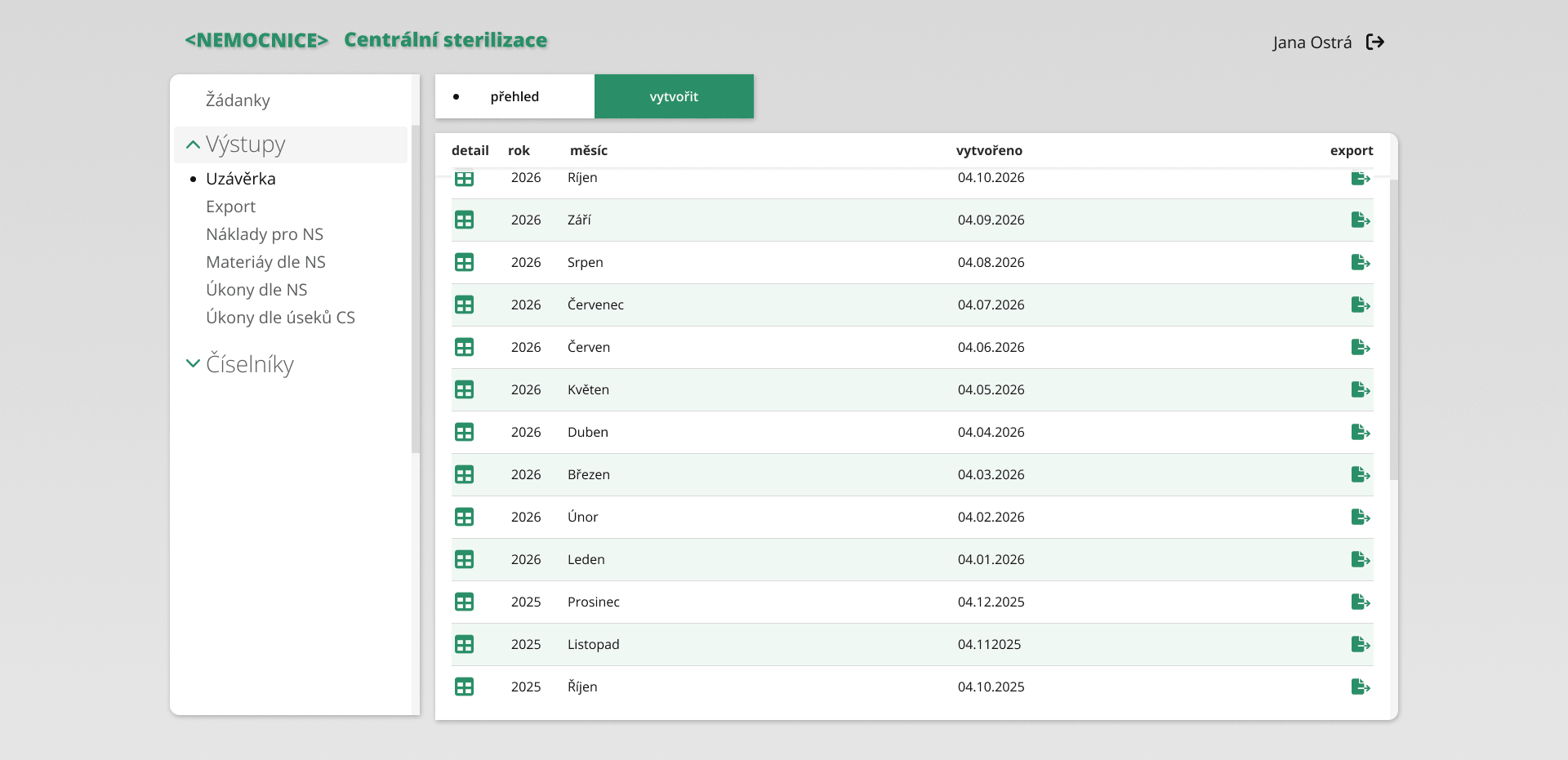Screen dimensions: 1568x760
Task: Export the Listopad 2025 closing
Action: [x=1361, y=644]
